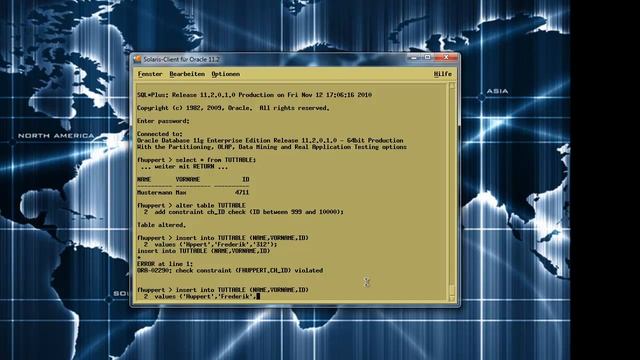Click the terminal vertical scrollbar track
The width and height of the screenshot is (640, 360).
(x=452, y=192)
